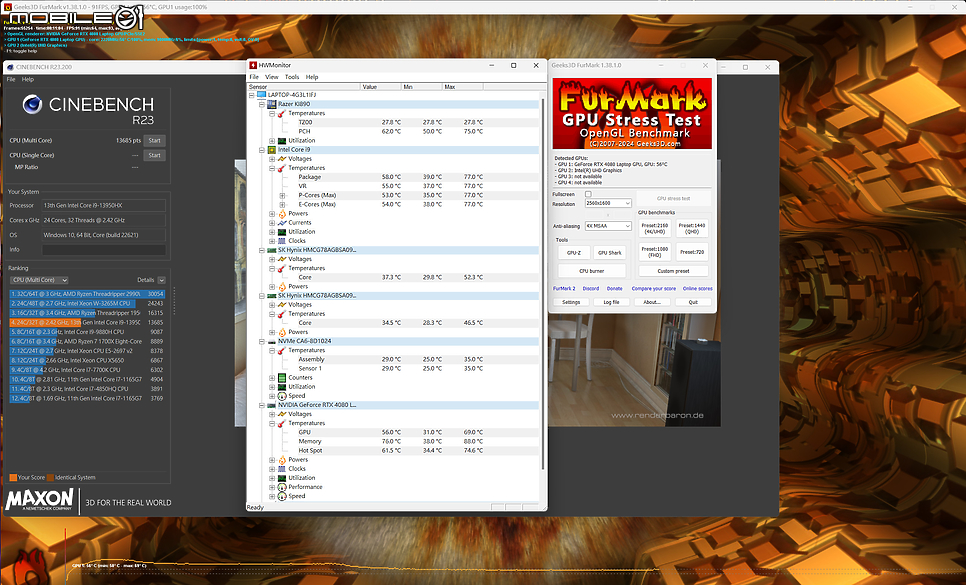Click RTX 4080 Temperatures thermometer icon
Screen dimensions: 966x585
coord(282,423)
